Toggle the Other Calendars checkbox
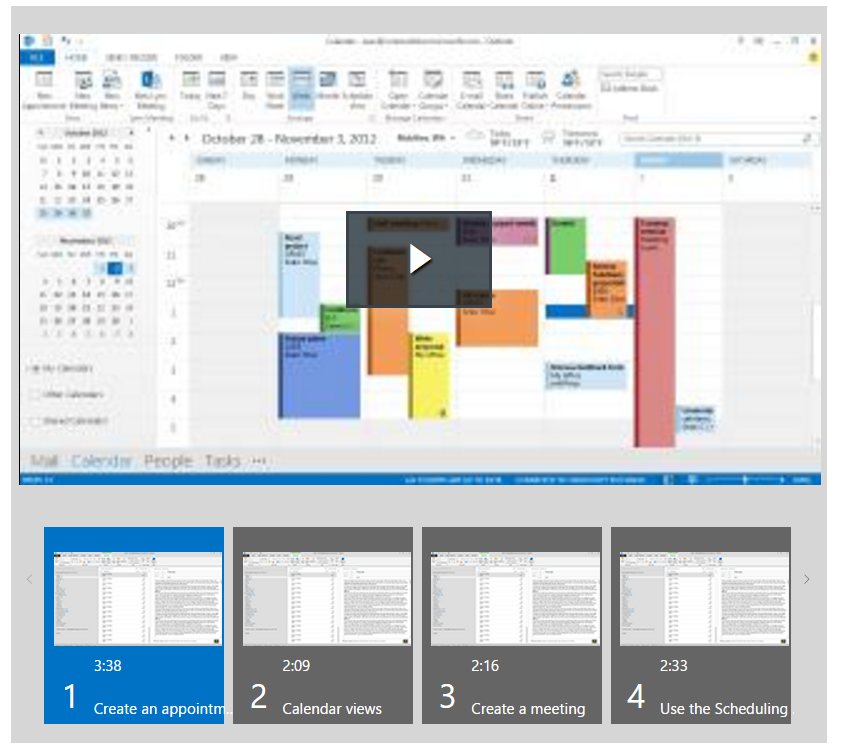The height and width of the screenshot is (754, 842). 36,395
